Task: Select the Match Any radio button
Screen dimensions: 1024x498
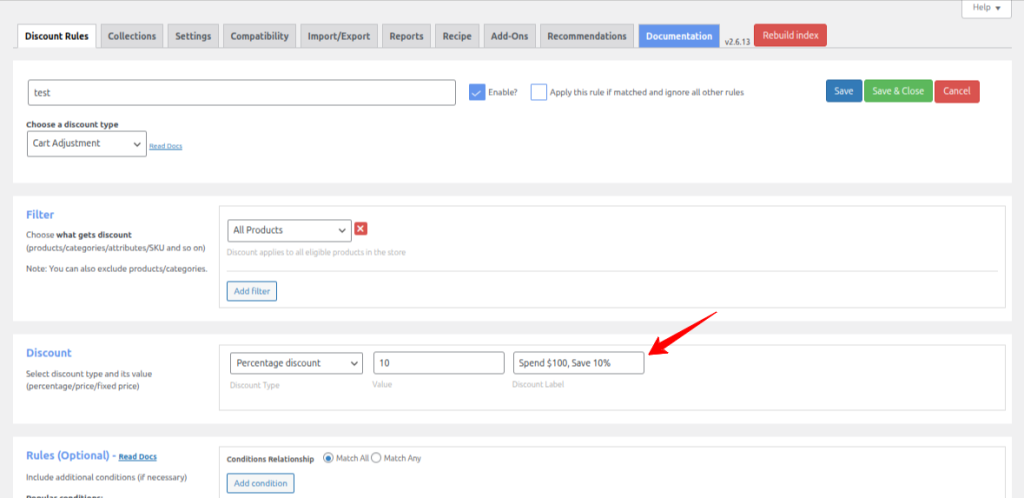Action: (377, 458)
